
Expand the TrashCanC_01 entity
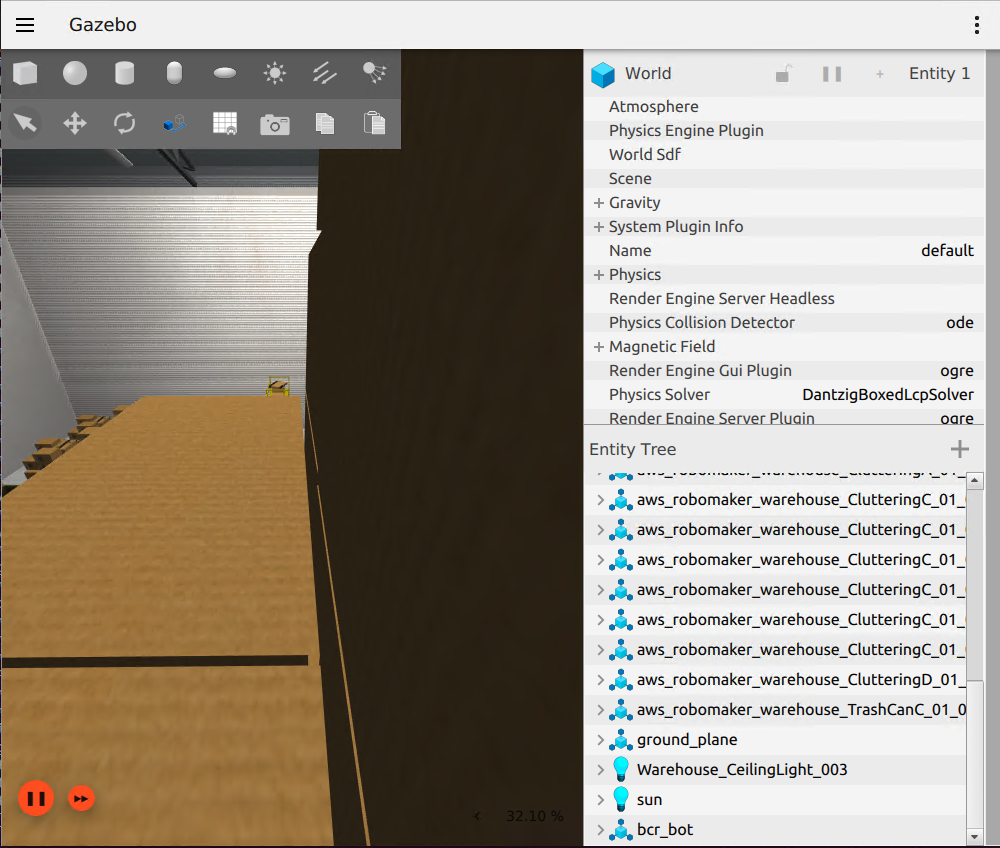coord(600,710)
